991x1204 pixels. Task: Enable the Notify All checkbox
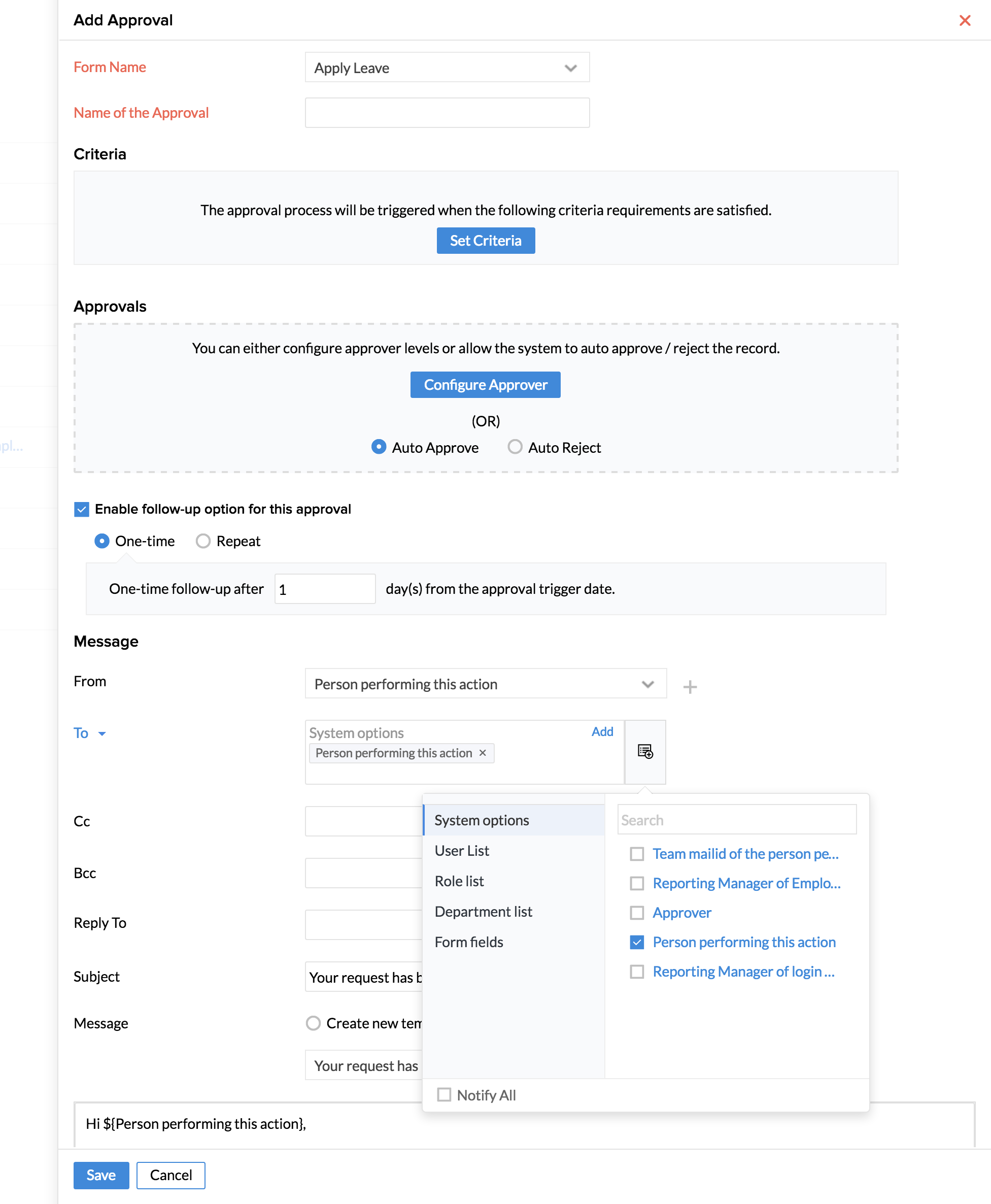(443, 1094)
